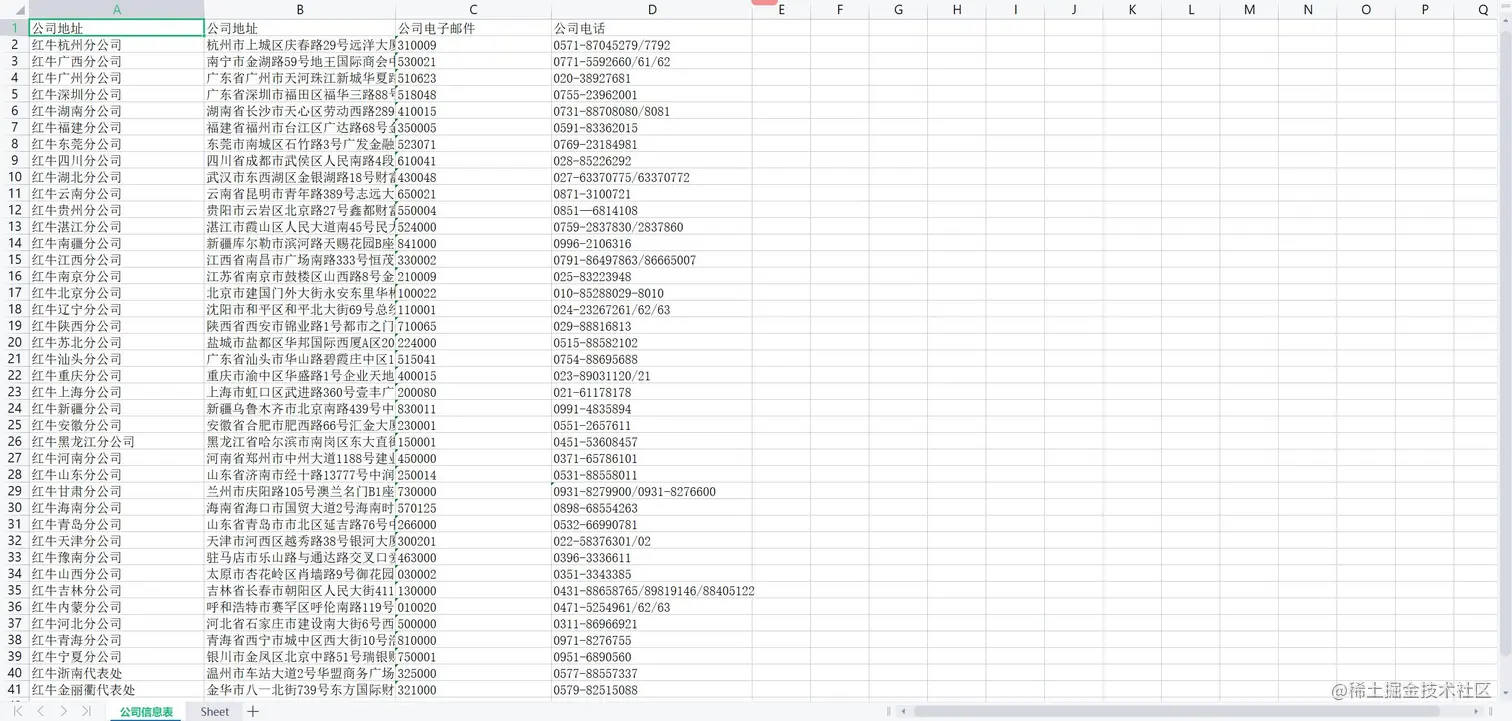Select row 10 header

14,177
